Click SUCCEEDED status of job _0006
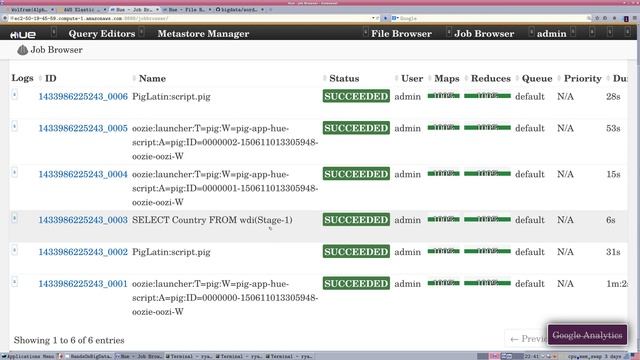 [356, 96]
